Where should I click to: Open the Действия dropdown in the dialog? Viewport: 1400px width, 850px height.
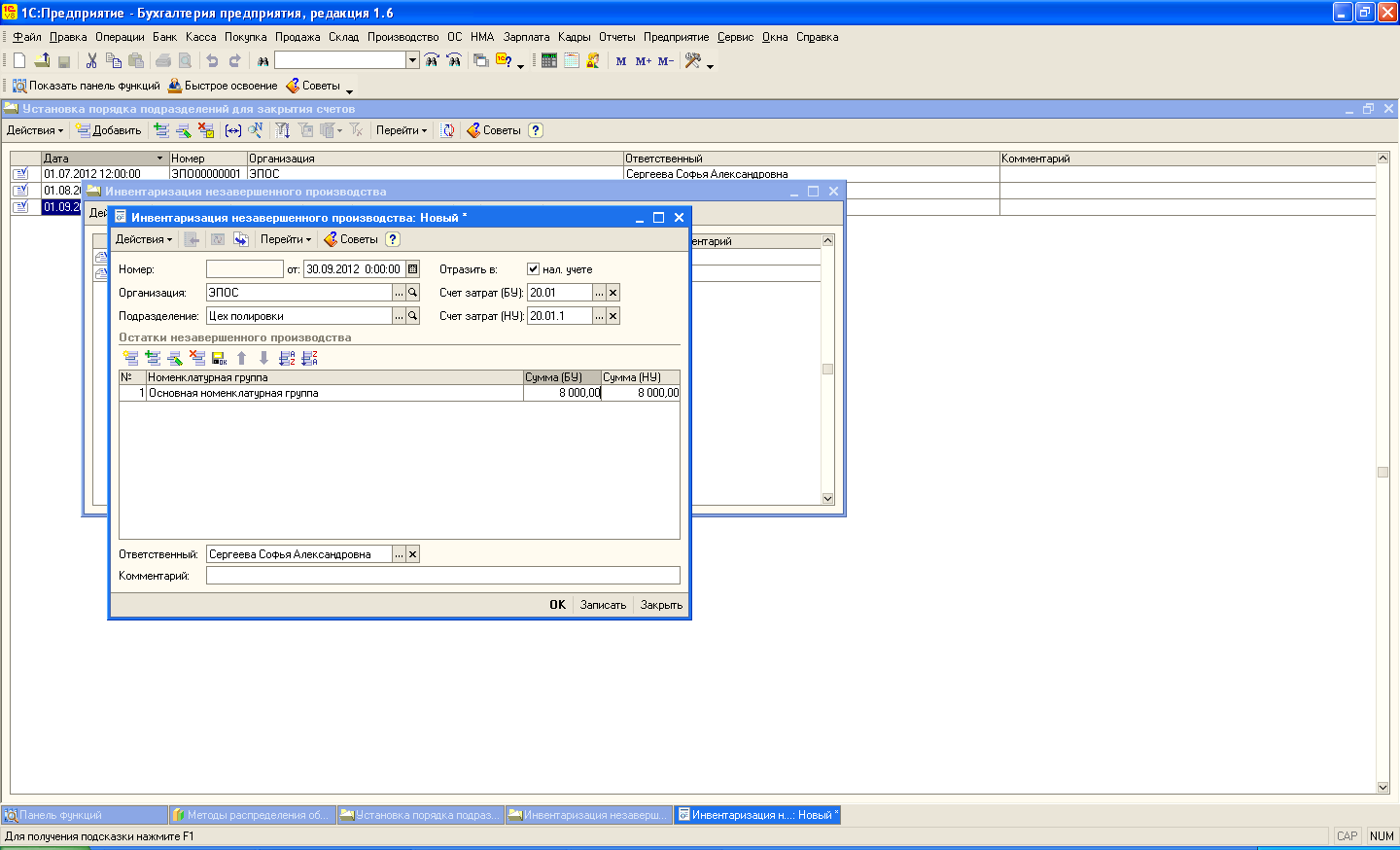(144, 239)
